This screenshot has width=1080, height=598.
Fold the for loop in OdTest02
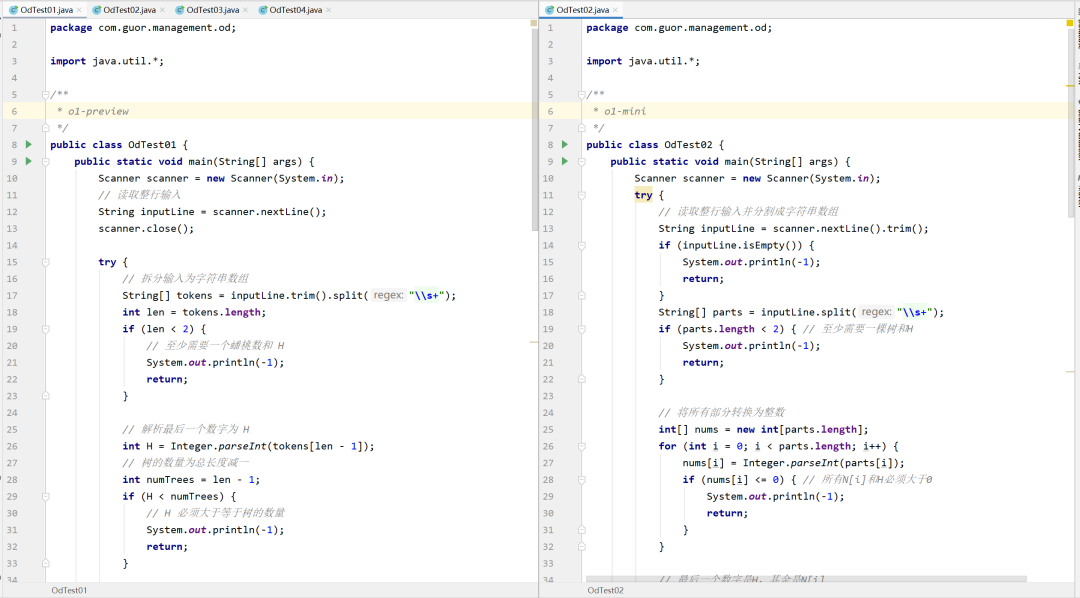tap(582, 446)
